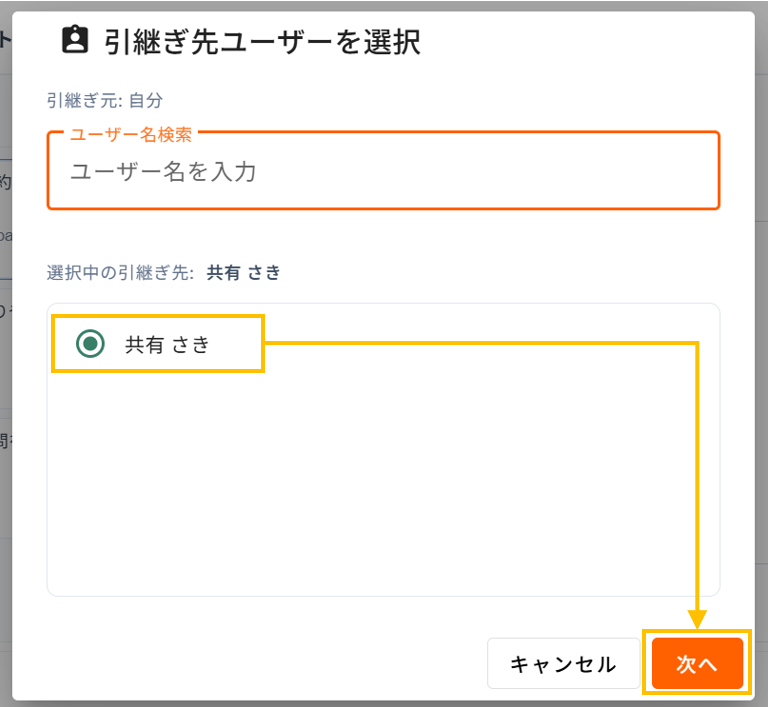Viewport: 768px width, 707px height.
Task: Click the right end of the user search box
Action: click(x=686, y=171)
